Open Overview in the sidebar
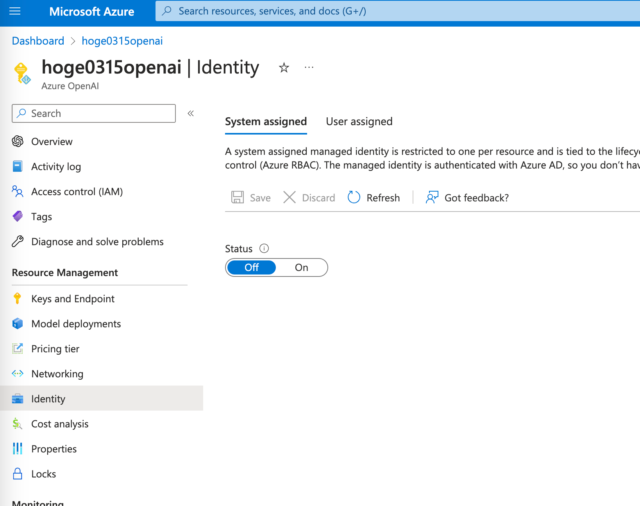 pos(52,142)
